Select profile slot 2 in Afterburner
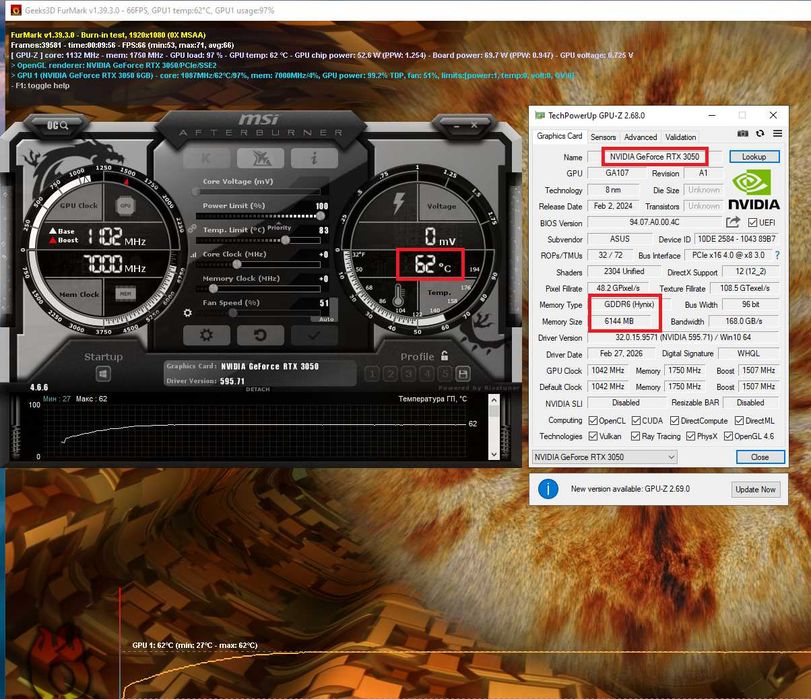811x699 pixels. (391, 373)
